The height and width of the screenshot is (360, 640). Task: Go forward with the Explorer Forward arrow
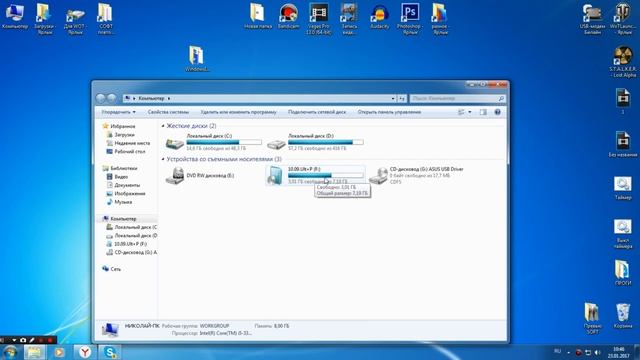coord(111,98)
